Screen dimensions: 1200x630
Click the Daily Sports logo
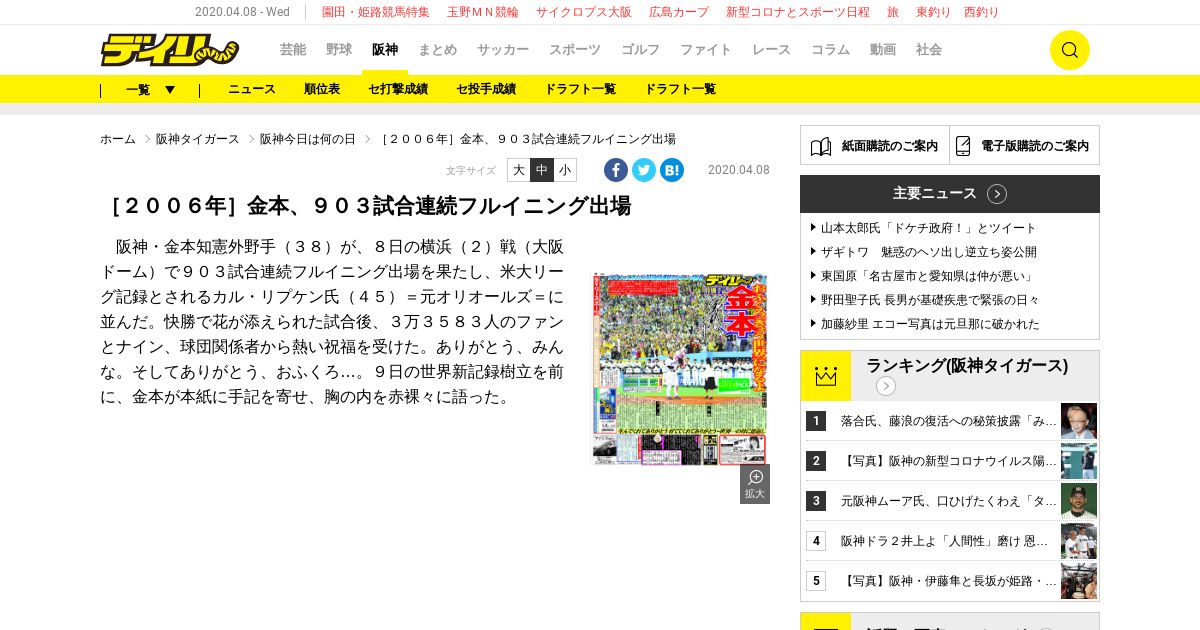coord(169,50)
